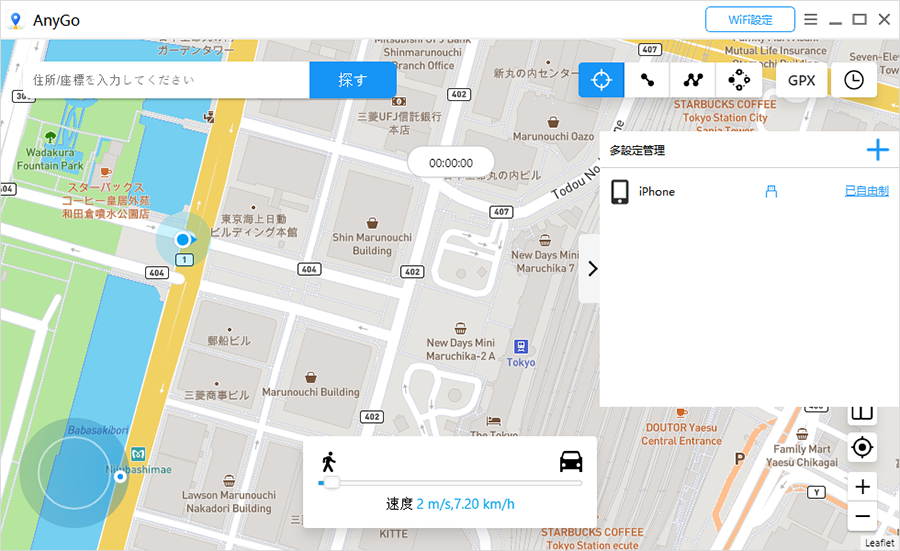This screenshot has height=551, width=900.
Task: Click the plus icon to add device
Action: click(876, 151)
